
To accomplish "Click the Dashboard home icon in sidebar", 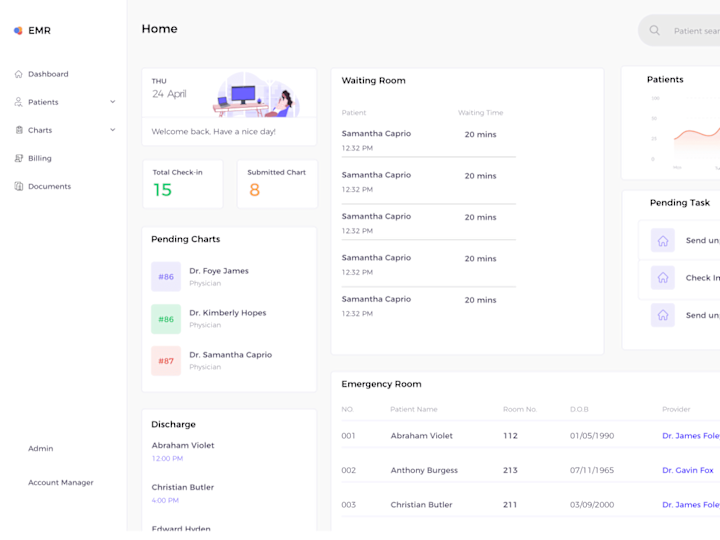I will [x=18, y=74].
